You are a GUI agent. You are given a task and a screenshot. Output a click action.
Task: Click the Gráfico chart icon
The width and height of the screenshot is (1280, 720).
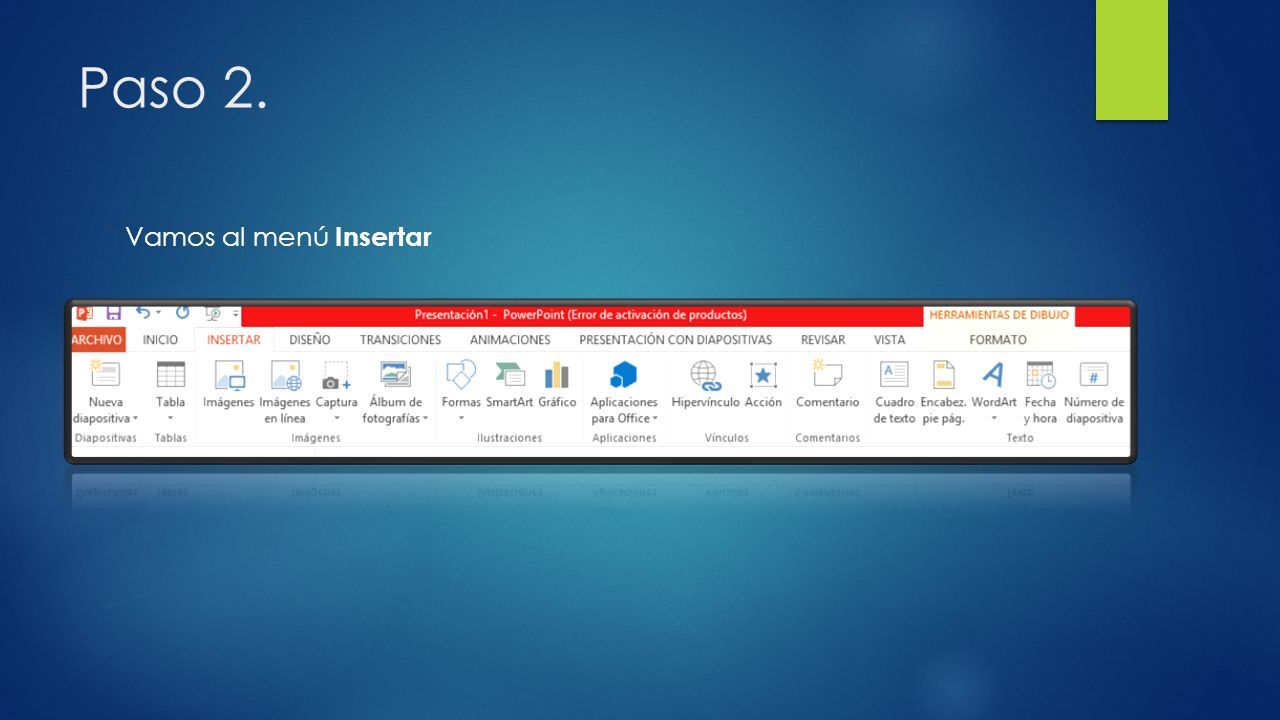click(557, 376)
